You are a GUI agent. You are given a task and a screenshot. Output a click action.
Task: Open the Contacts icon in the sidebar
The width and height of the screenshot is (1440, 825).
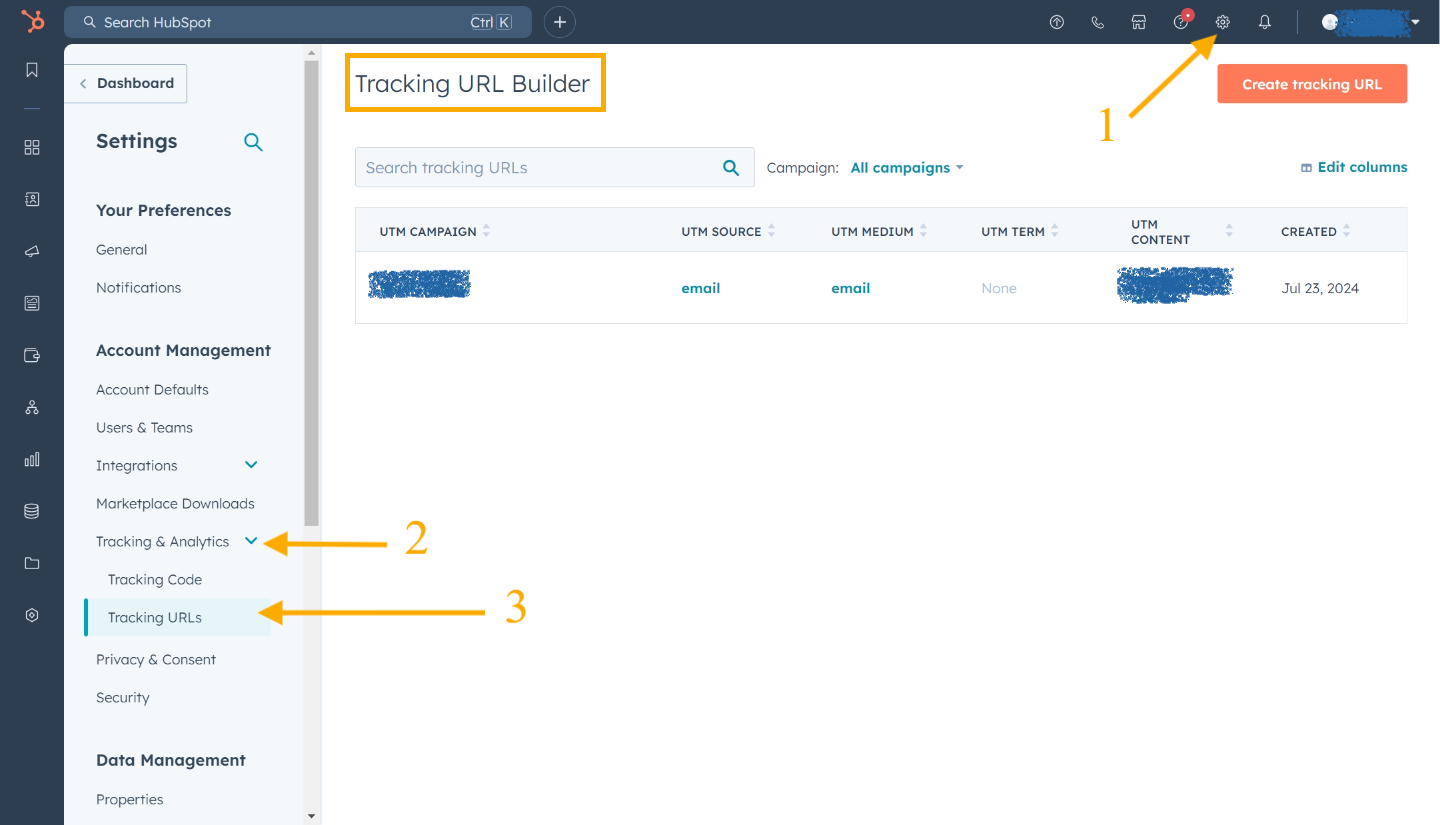point(31,199)
